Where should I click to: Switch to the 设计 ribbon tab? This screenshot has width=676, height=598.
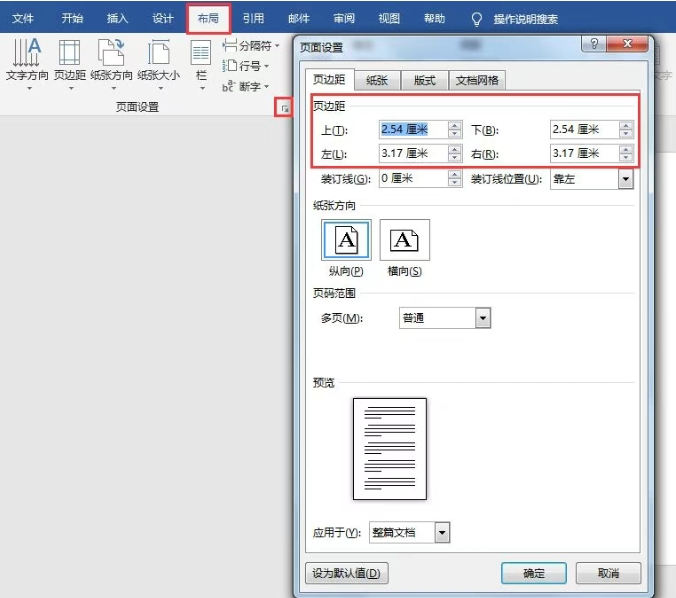(x=163, y=19)
